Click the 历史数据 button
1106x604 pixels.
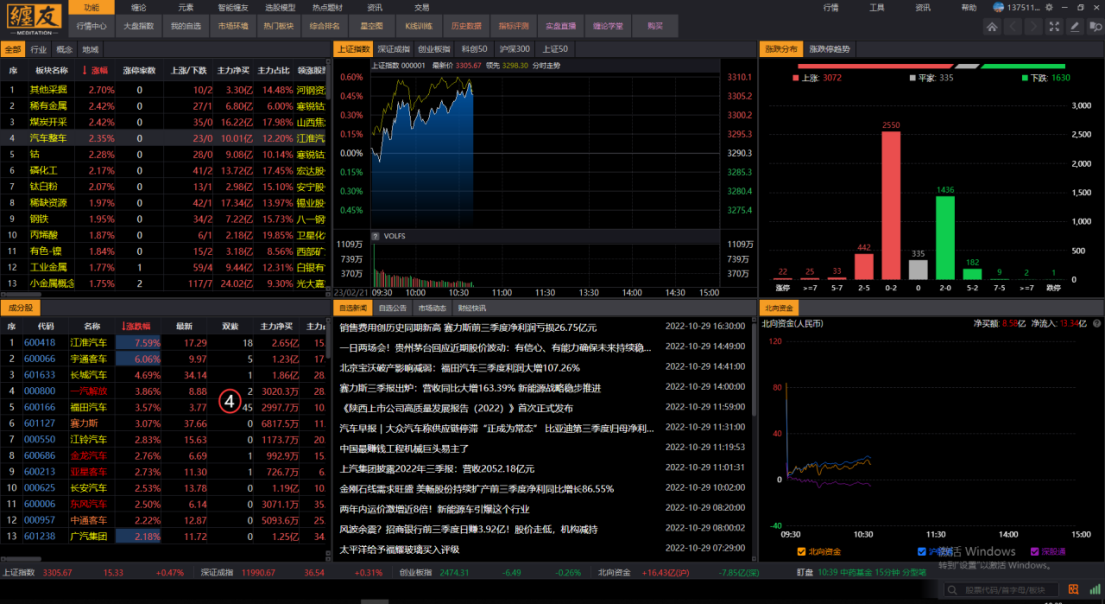coord(465,26)
